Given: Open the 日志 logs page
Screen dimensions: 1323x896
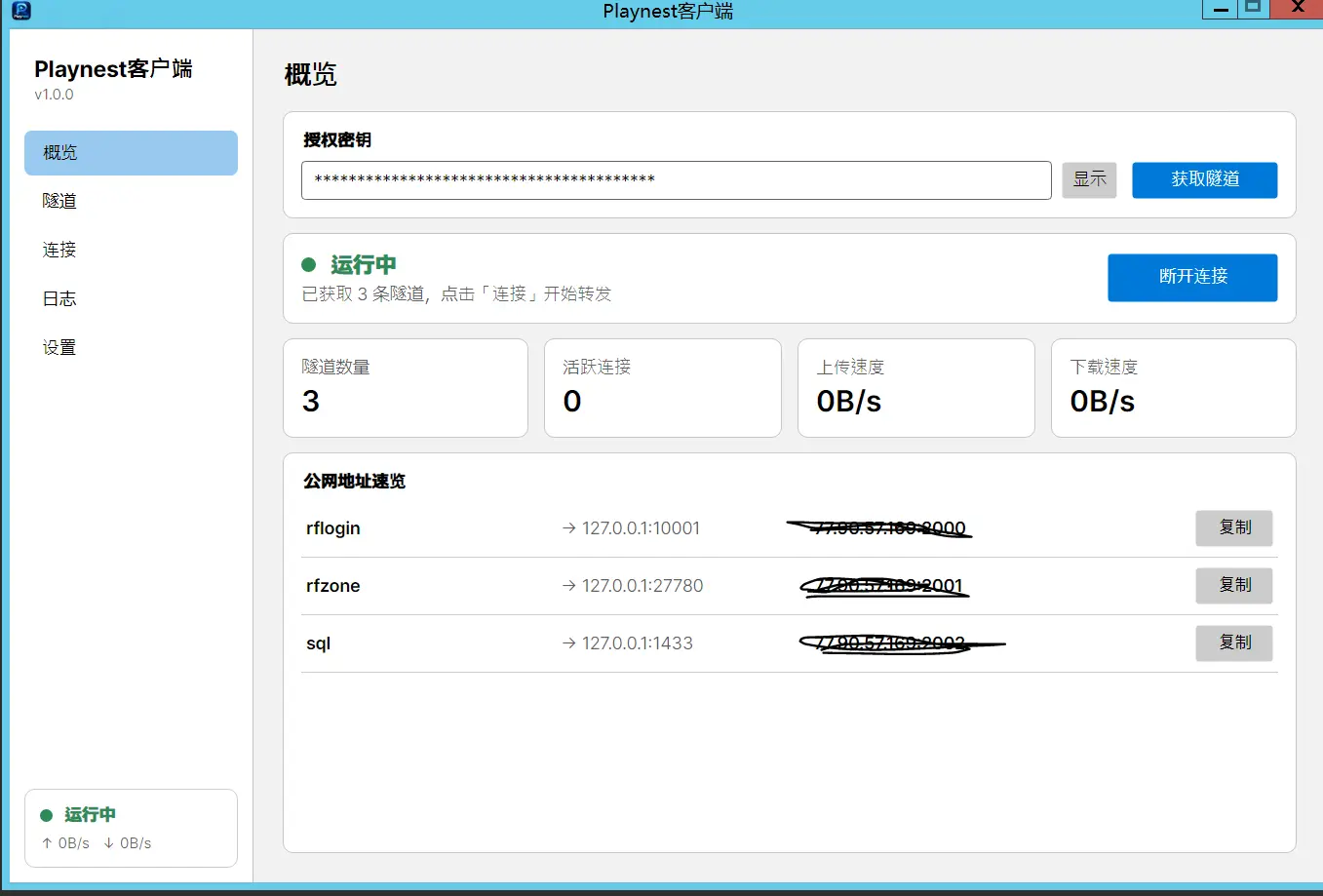Looking at the screenshot, I should click(x=131, y=298).
